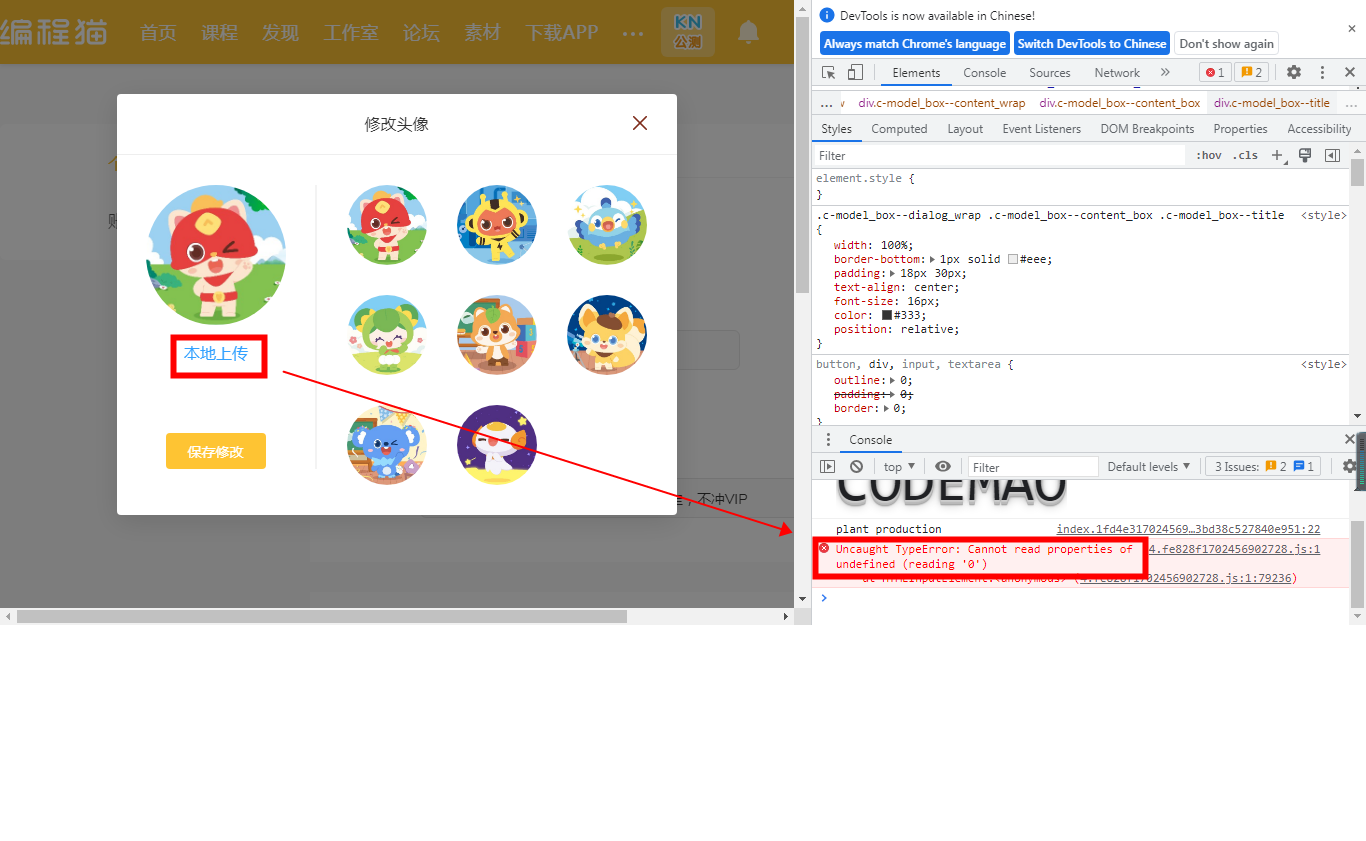
Task: Close the console drawer
Action: [x=1350, y=440]
